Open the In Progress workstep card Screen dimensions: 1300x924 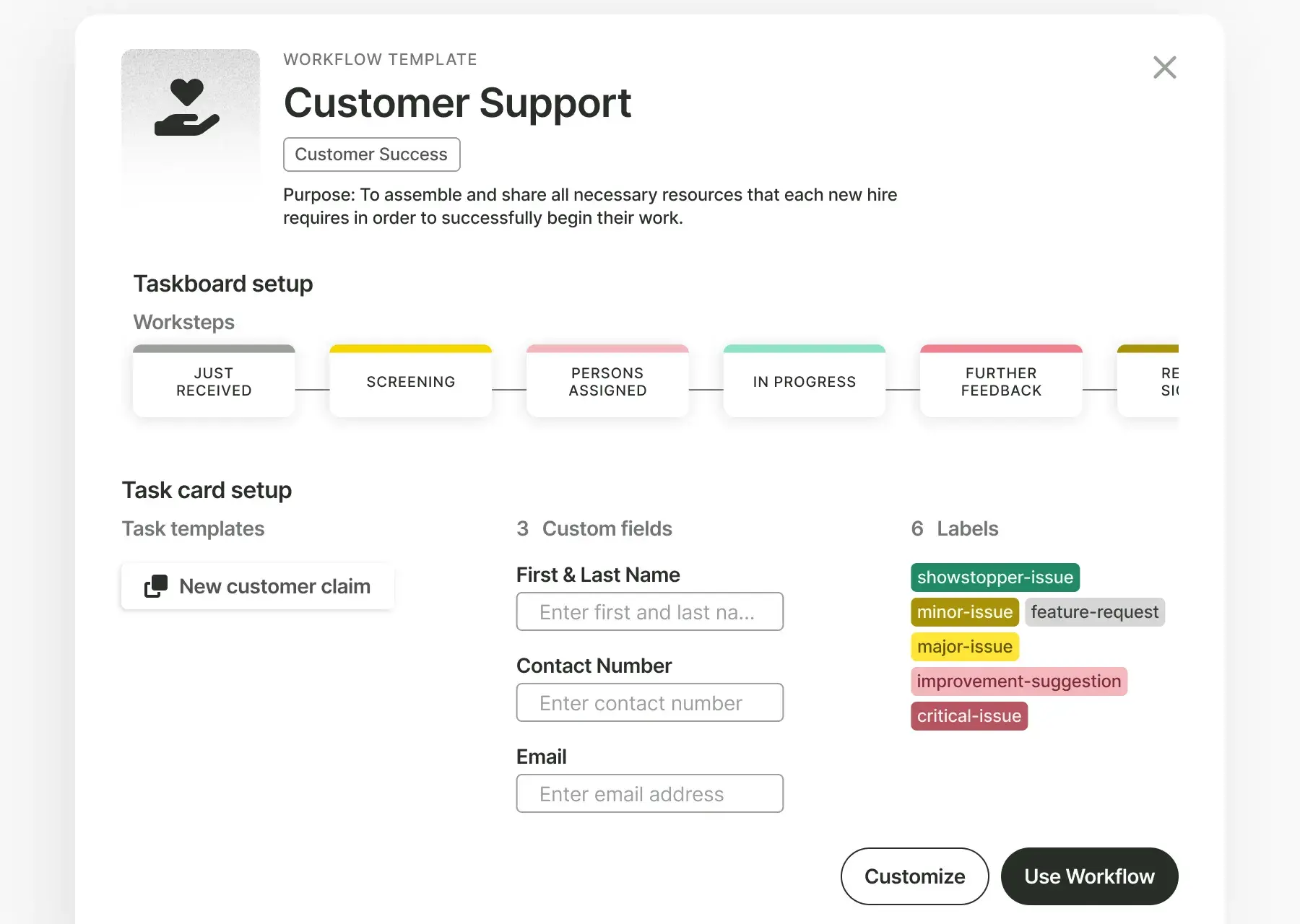804,382
